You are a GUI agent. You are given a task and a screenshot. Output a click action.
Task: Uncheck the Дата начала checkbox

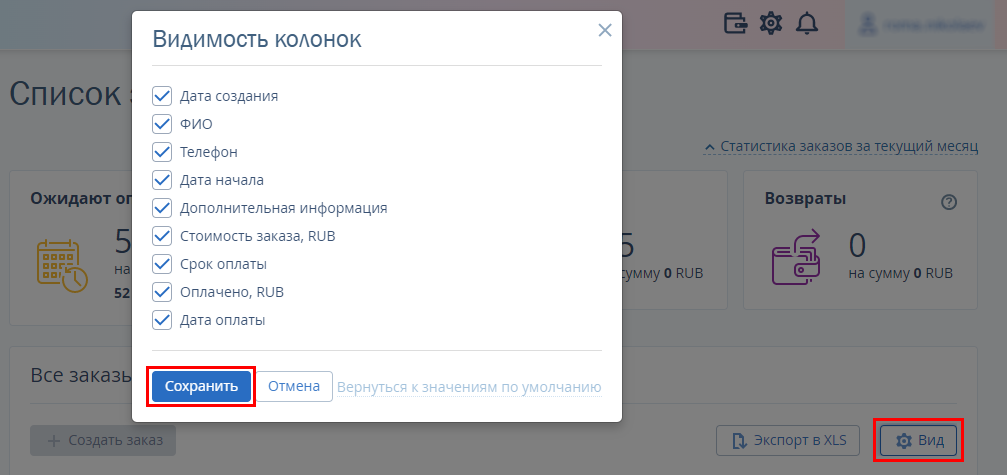tap(162, 180)
